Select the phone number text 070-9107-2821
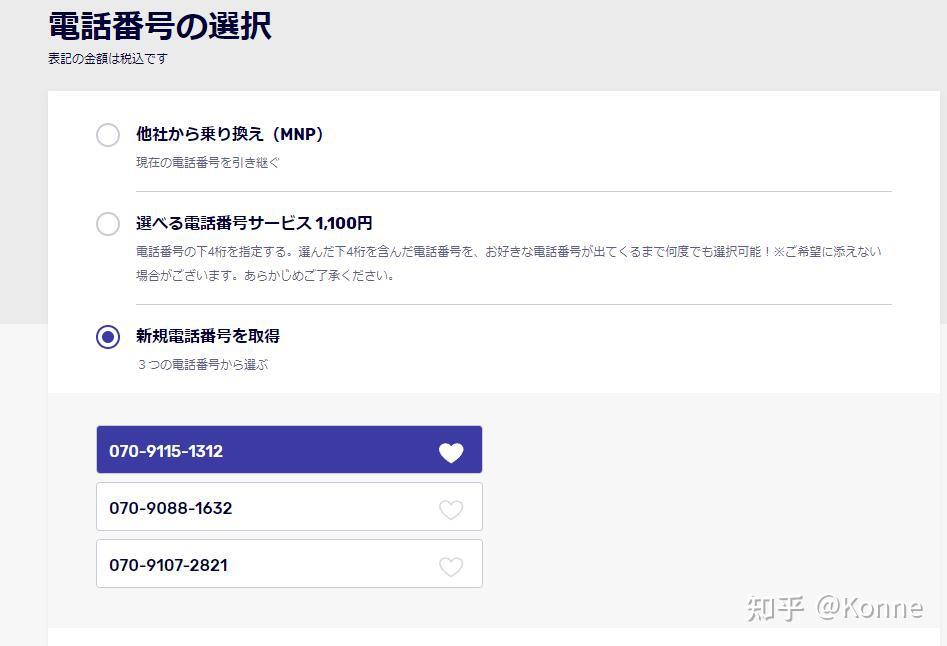 pyautogui.click(x=168, y=565)
